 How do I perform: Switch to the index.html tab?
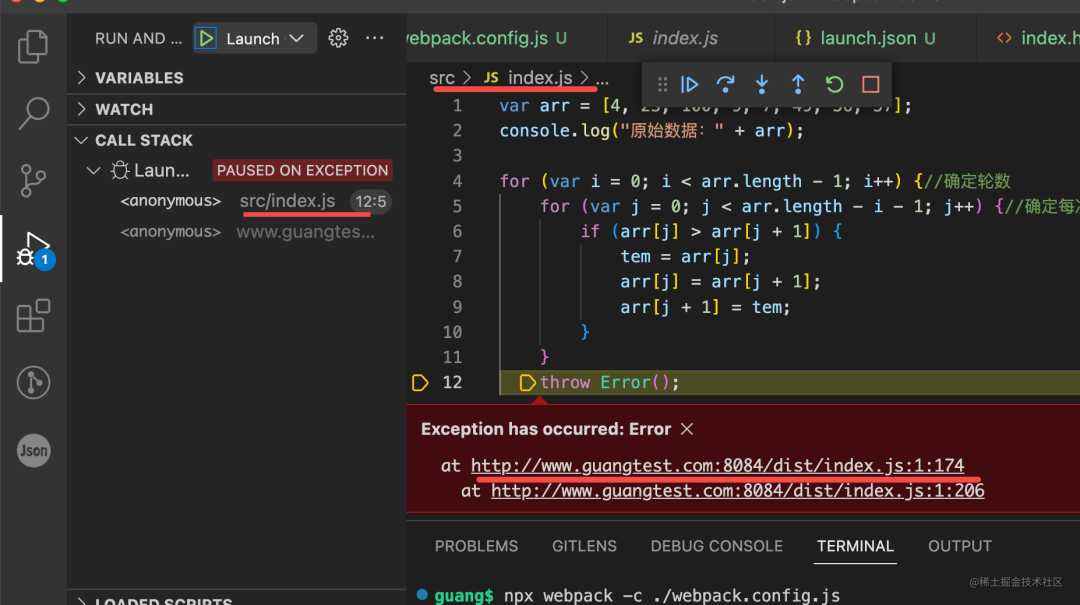click(x=1029, y=38)
